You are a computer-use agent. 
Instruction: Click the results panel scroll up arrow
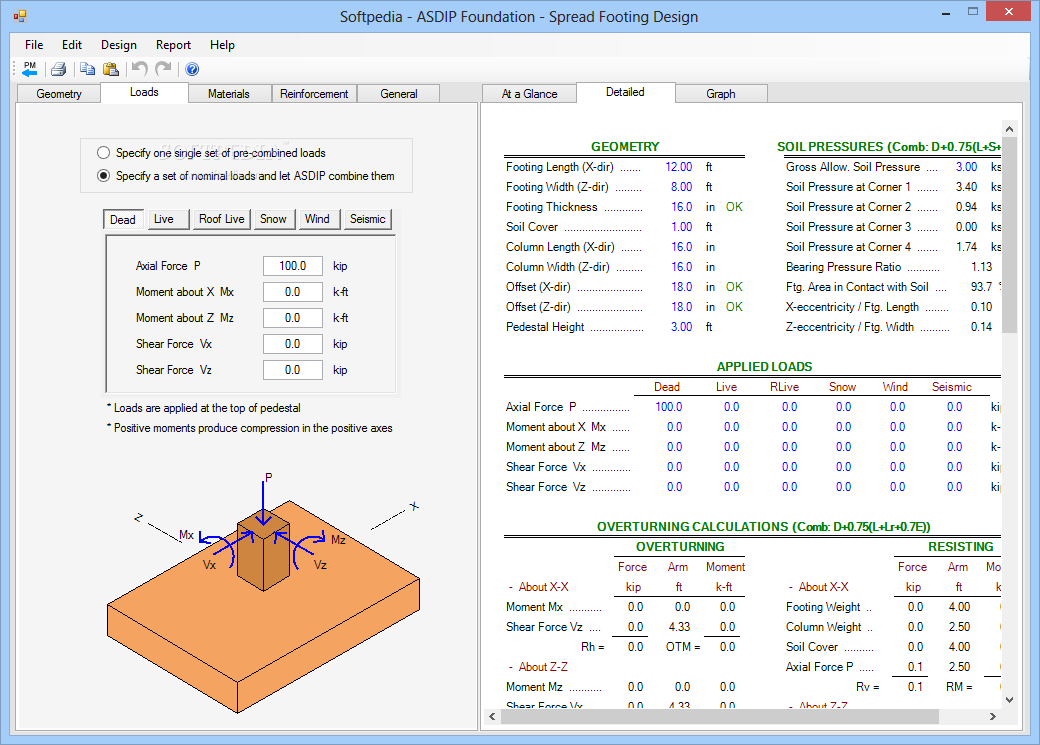point(1009,129)
